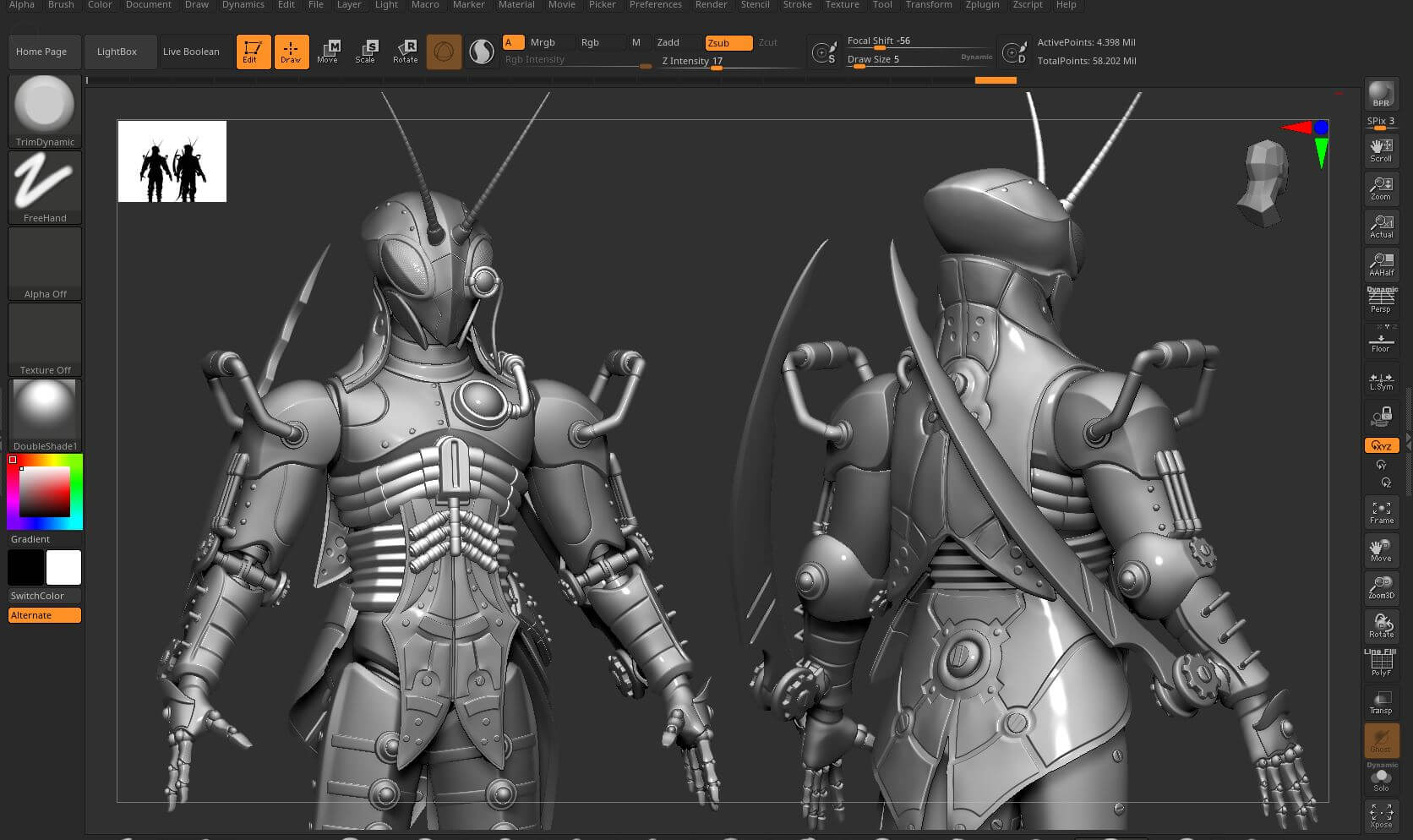This screenshot has height=840, width=1413.
Task: Open the Render menu
Action: [x=711, y=5]
